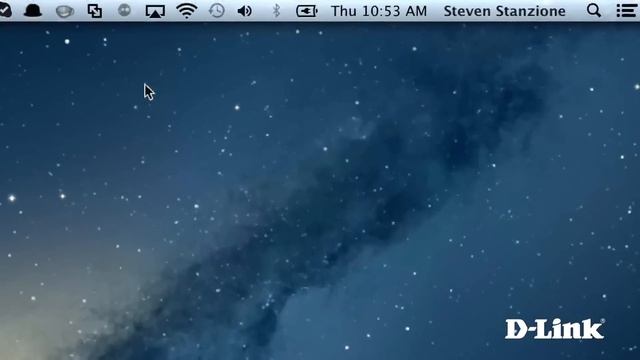Viewport: 640px width, 360px height.
Task: Open the volume control menu
Action: point(244,11)
